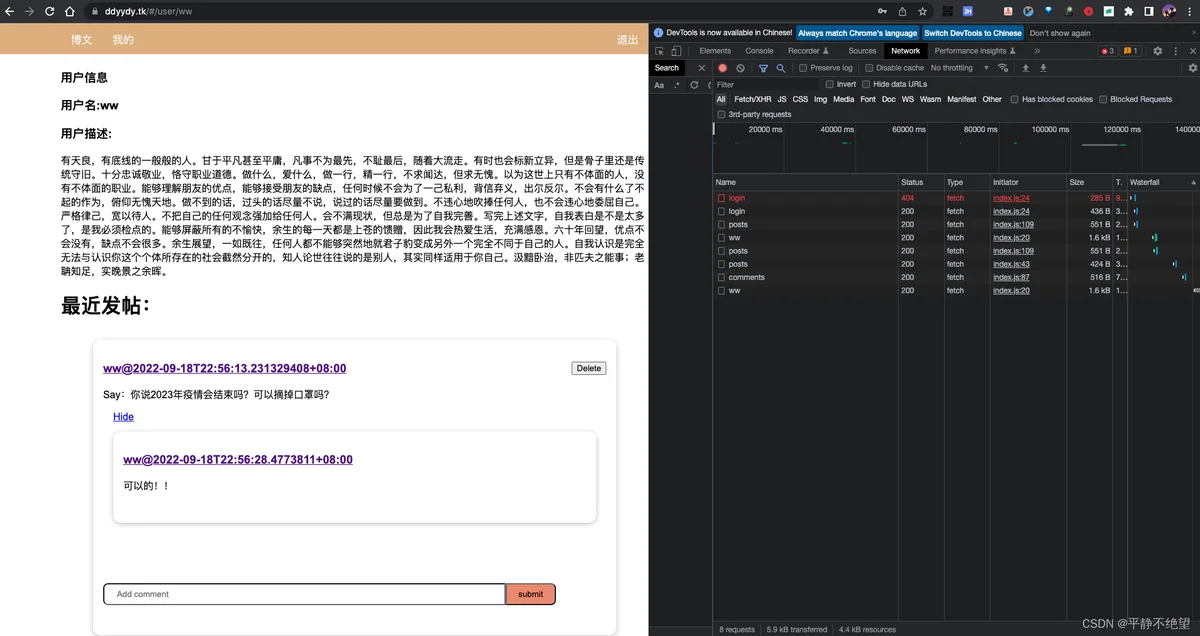The image size is (1200, 636).
Task: Toggle match case Aa in search
Action: (x=659, y=85)
